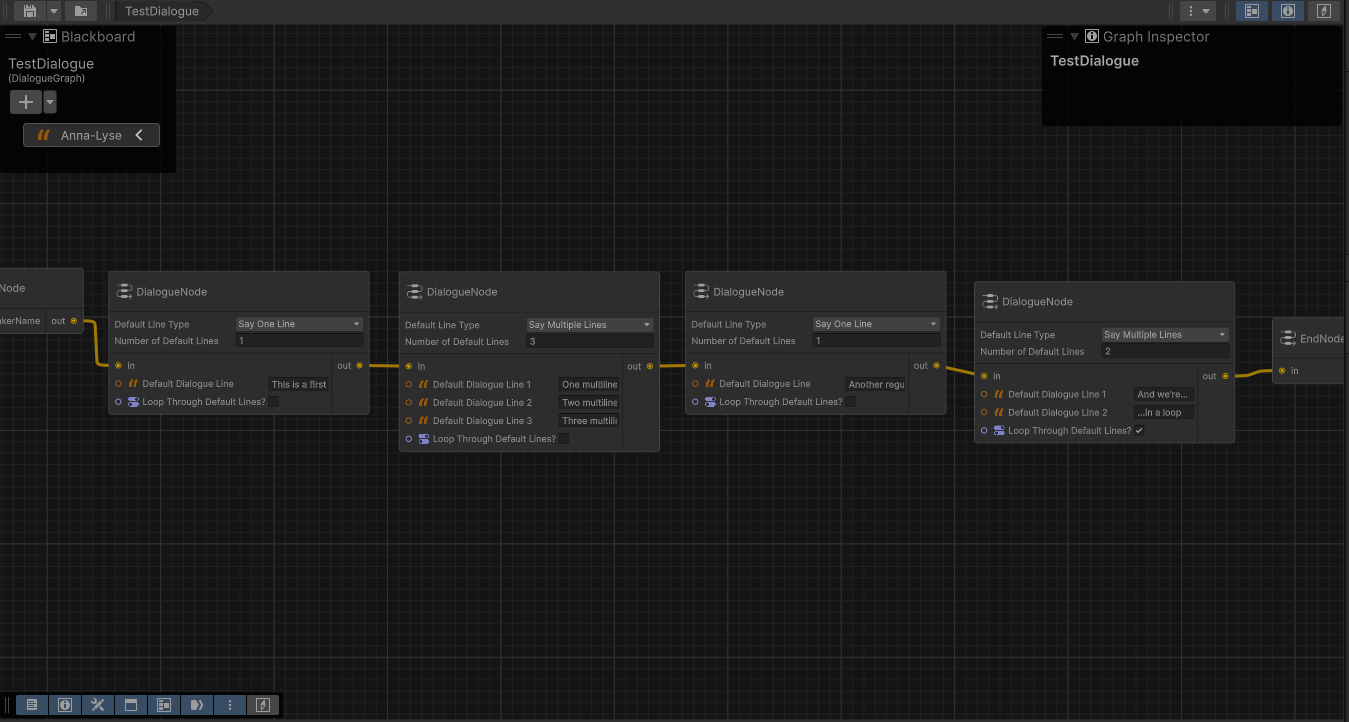This screenshot has height=722, width=1349.
Task: Edit the Number of Default Lines field showing 3
Action: point(589,341)
